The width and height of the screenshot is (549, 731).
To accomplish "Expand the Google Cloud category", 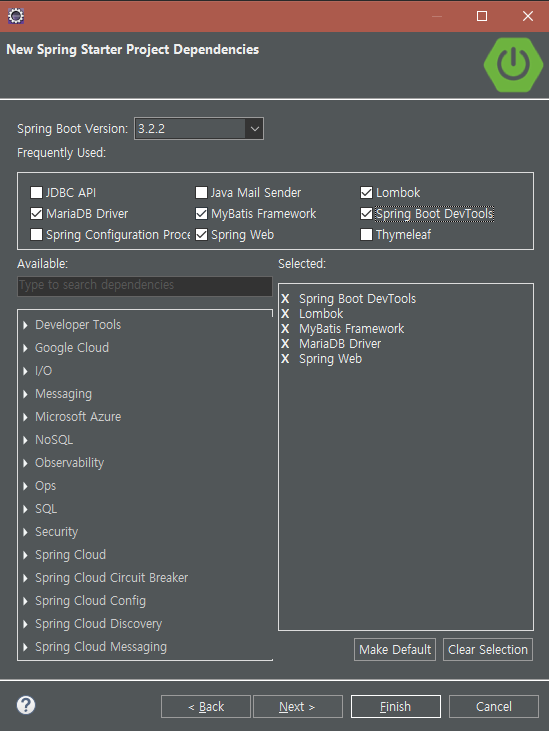I will click(25, 348).
